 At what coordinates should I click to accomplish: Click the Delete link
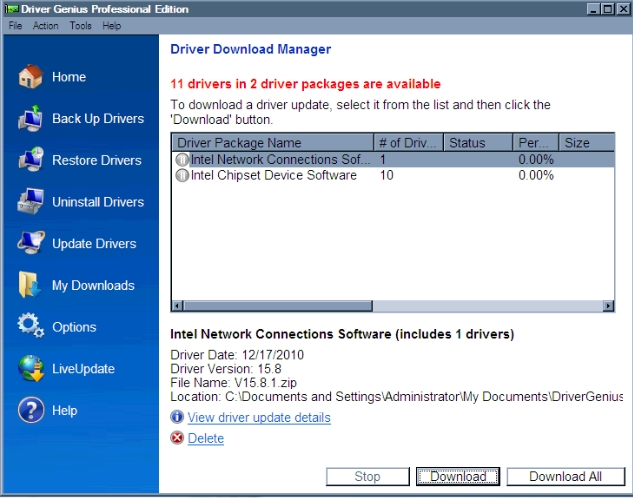click(x=206, y=438)
